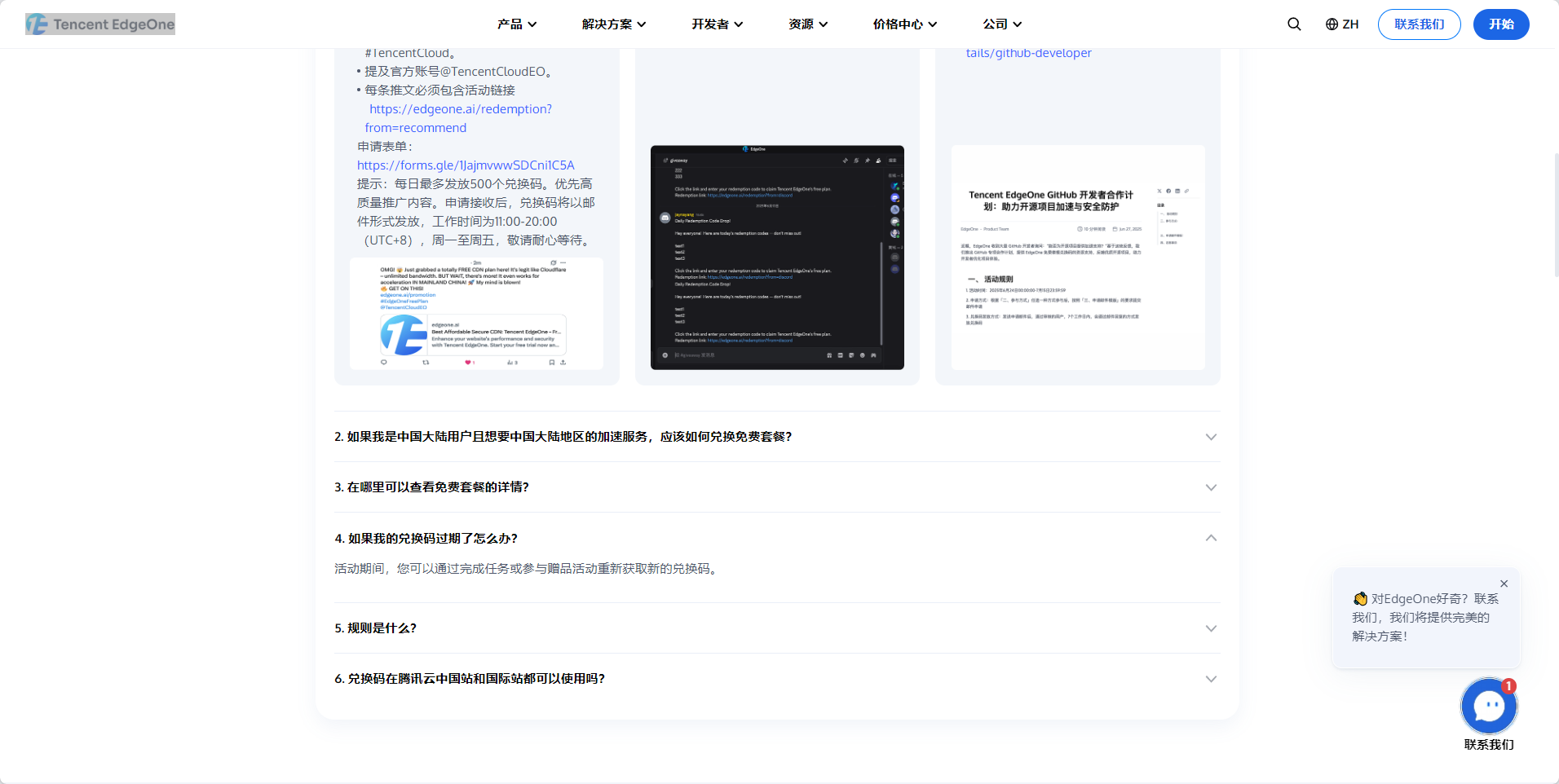The height and width of the screenshot is (784, 1559).
Task: Open the tails/github-developer link
Action: click(x=1028, y=53)
